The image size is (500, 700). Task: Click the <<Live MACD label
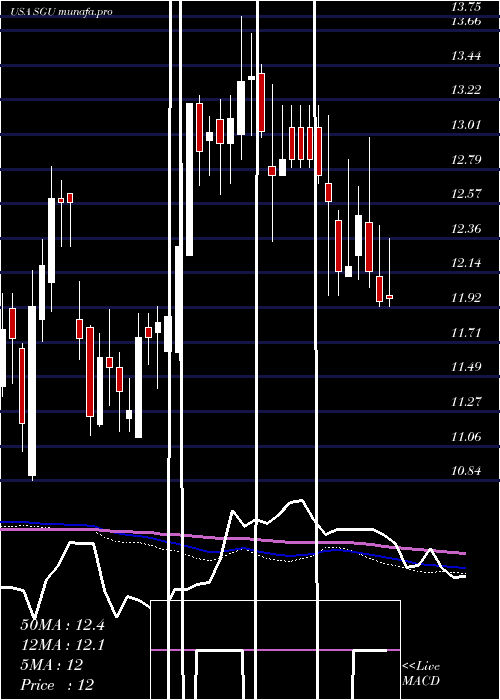click(x=421, y=674)
